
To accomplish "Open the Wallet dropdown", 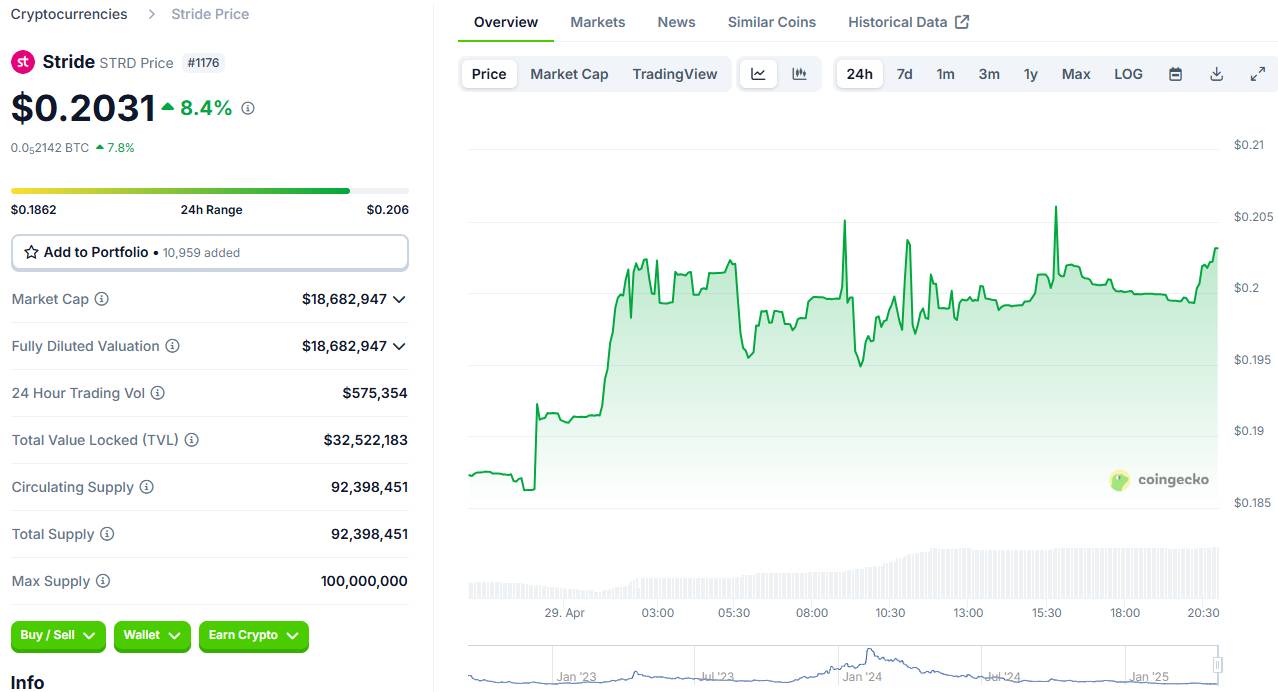I will point(152,636).
